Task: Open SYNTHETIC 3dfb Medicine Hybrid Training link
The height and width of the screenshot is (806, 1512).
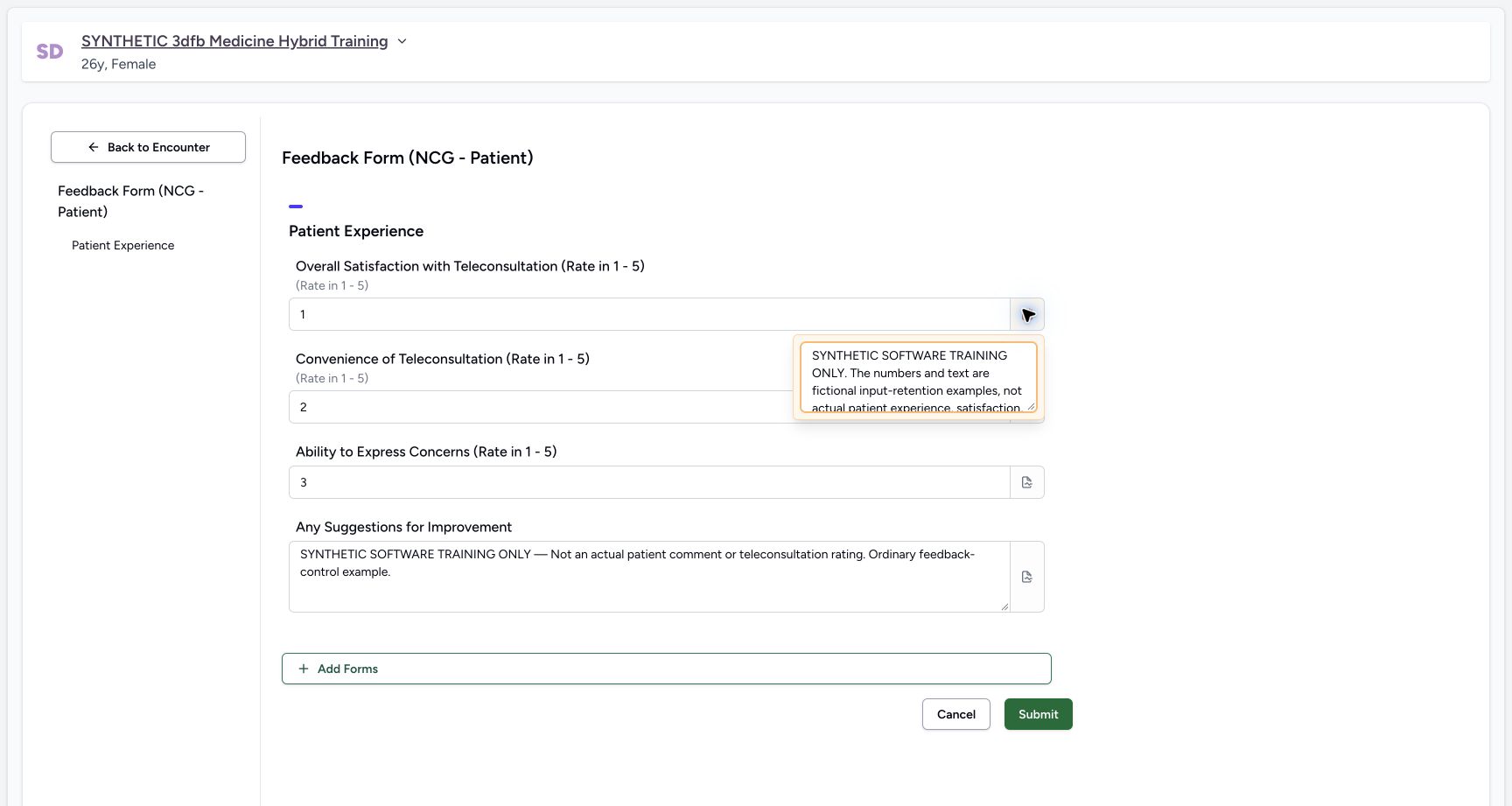Action: 234,41
